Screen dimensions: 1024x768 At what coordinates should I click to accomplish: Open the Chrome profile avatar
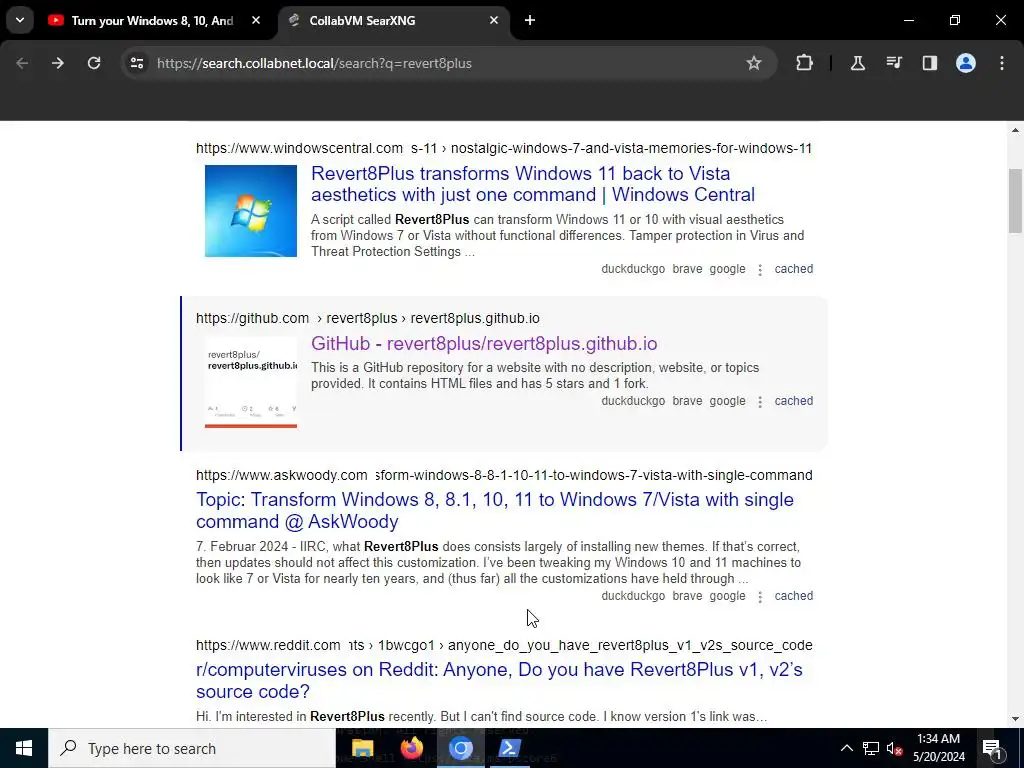pos(965,63)
